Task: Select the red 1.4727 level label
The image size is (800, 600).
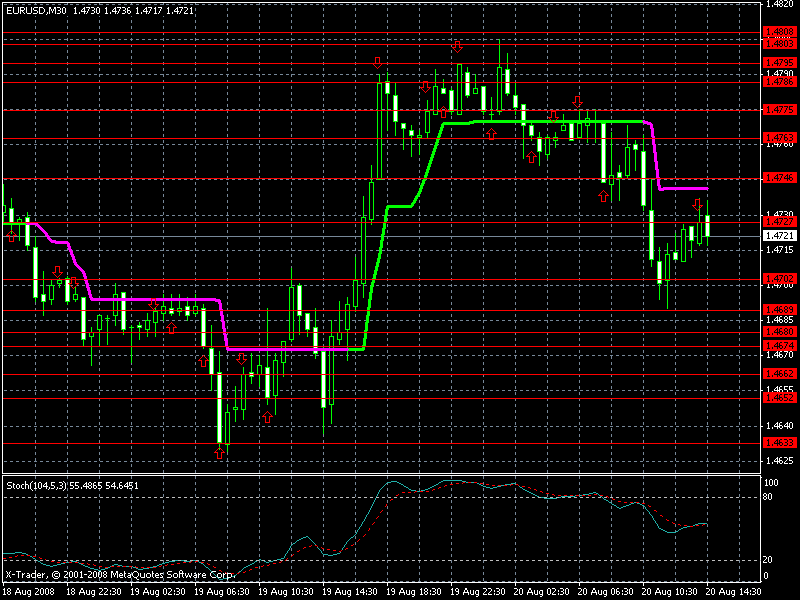Action: (x=779, y=222)
